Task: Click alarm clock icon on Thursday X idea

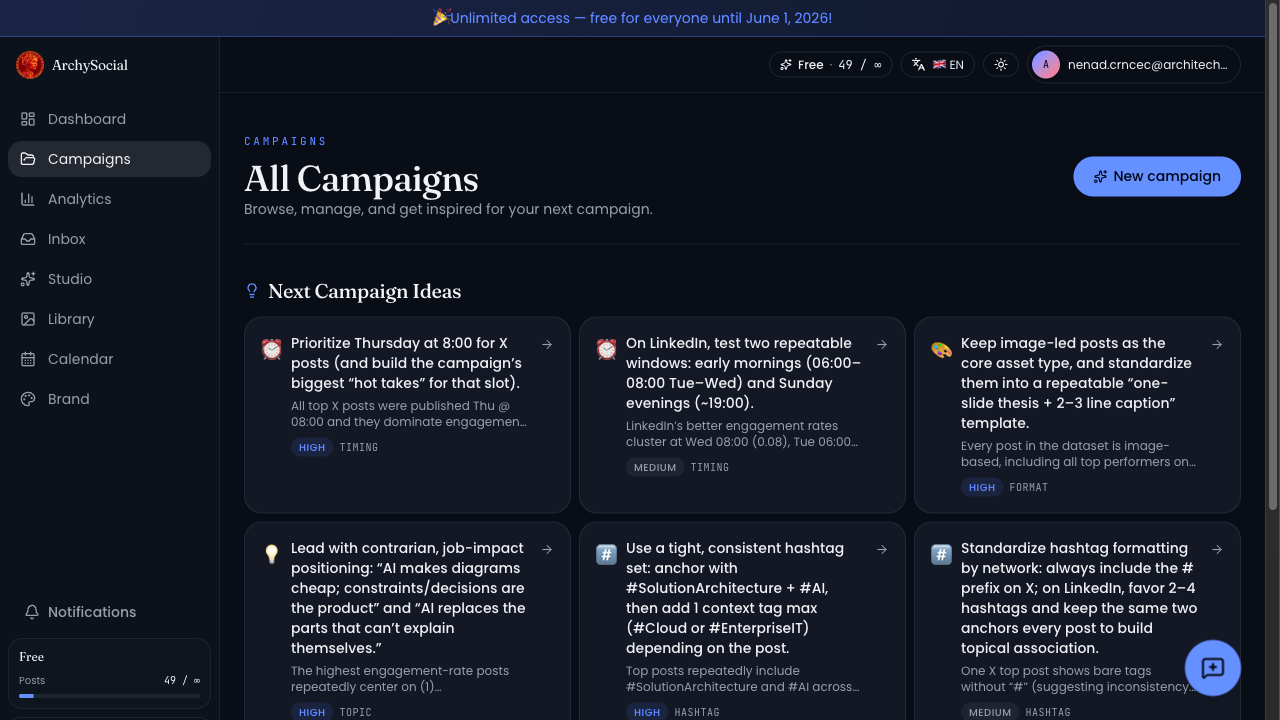Action: point(272,349)
